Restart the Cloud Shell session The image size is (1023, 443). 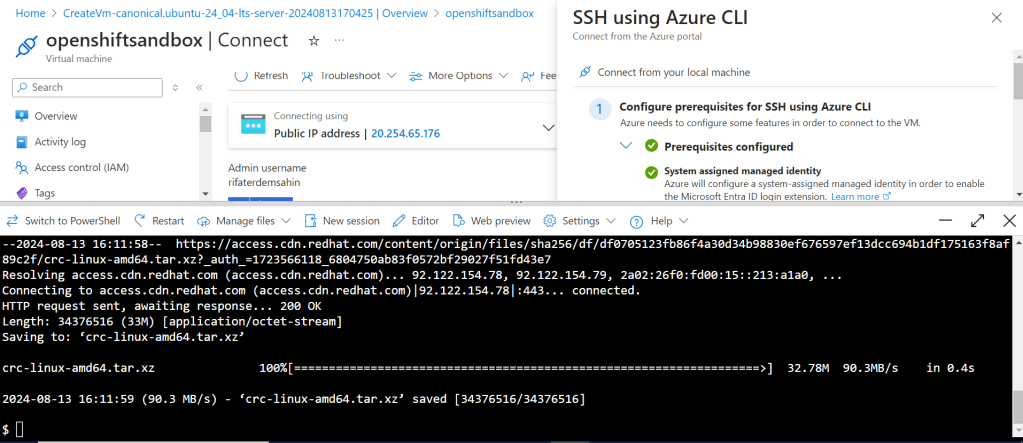point(159,221)
